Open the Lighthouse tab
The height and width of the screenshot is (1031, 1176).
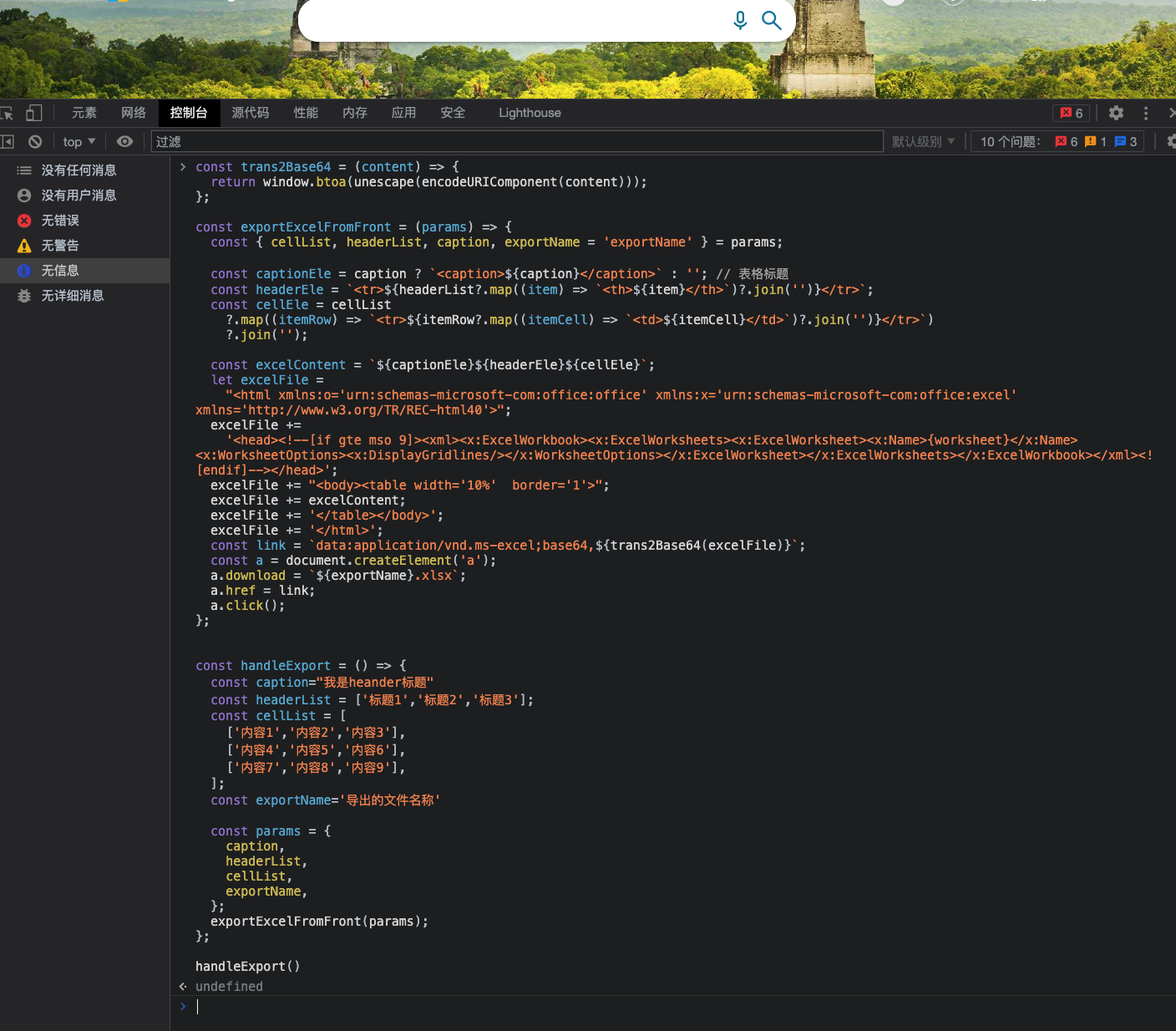pyautogui.click(x=530, y=113)
